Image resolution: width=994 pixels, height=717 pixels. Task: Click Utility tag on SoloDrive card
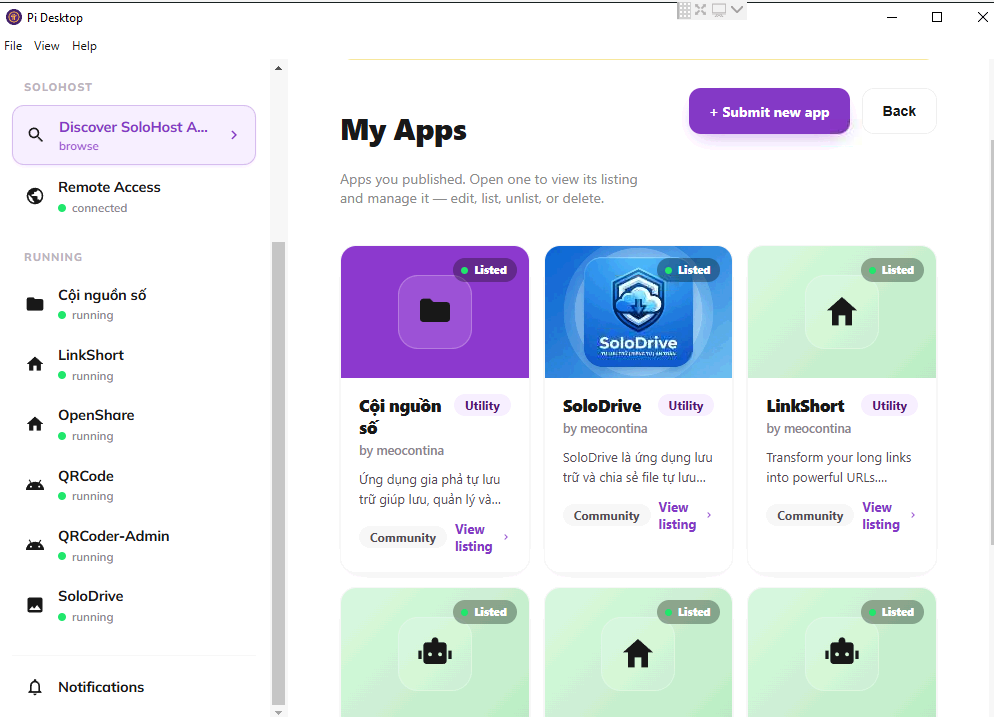coord(685,406)
